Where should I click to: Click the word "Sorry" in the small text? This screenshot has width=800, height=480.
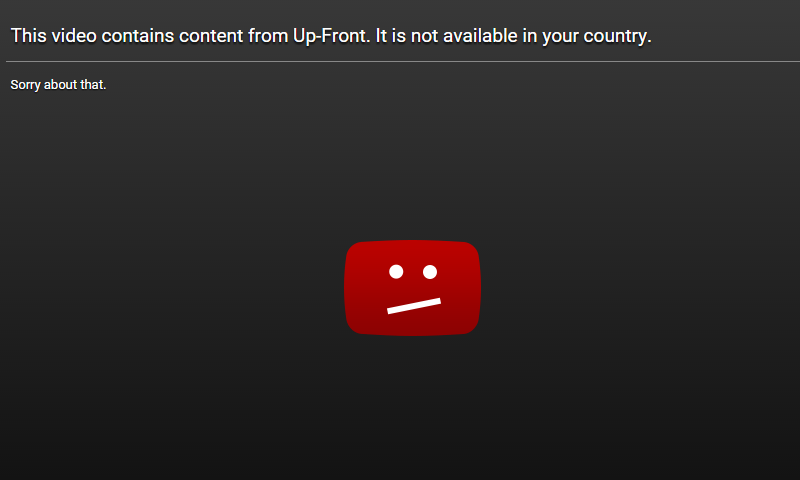[25, 85]
